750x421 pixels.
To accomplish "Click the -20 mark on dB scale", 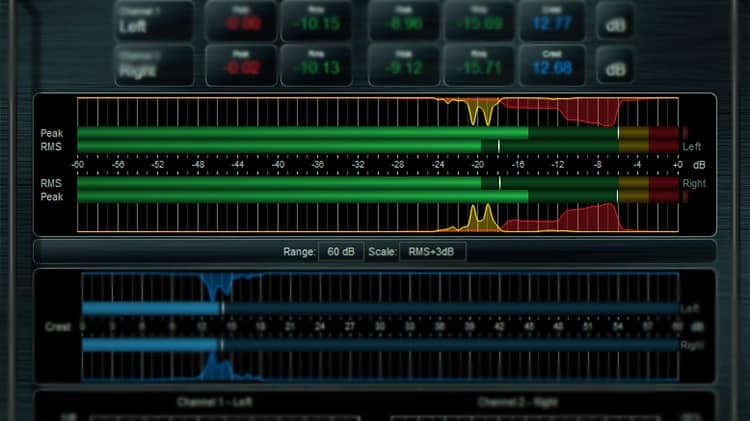I will (x=478, y=165).
